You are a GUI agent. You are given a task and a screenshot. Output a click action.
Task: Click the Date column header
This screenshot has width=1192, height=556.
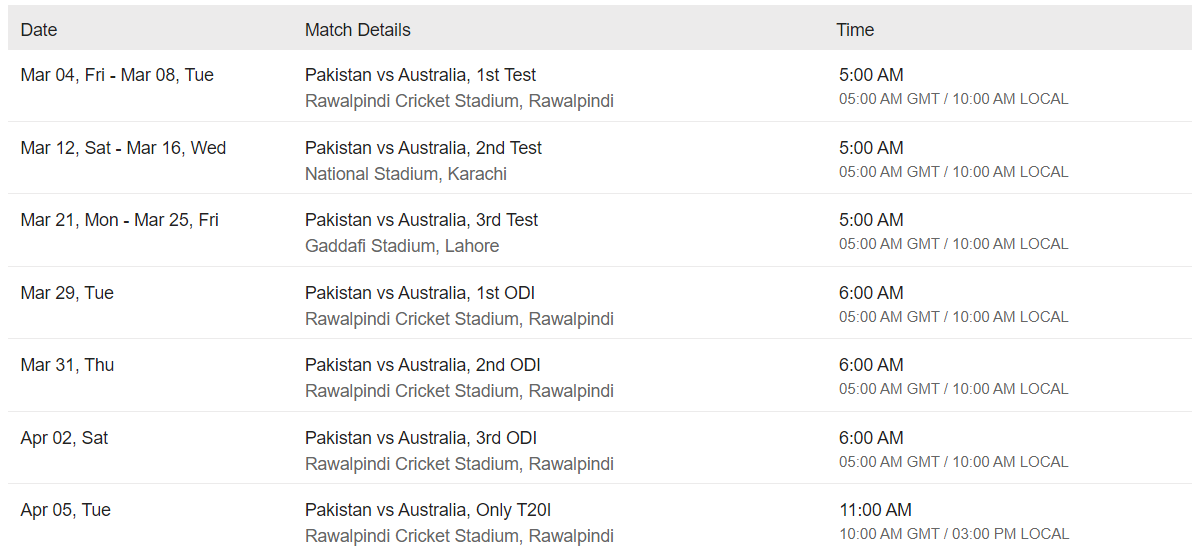tap(39, 30)
